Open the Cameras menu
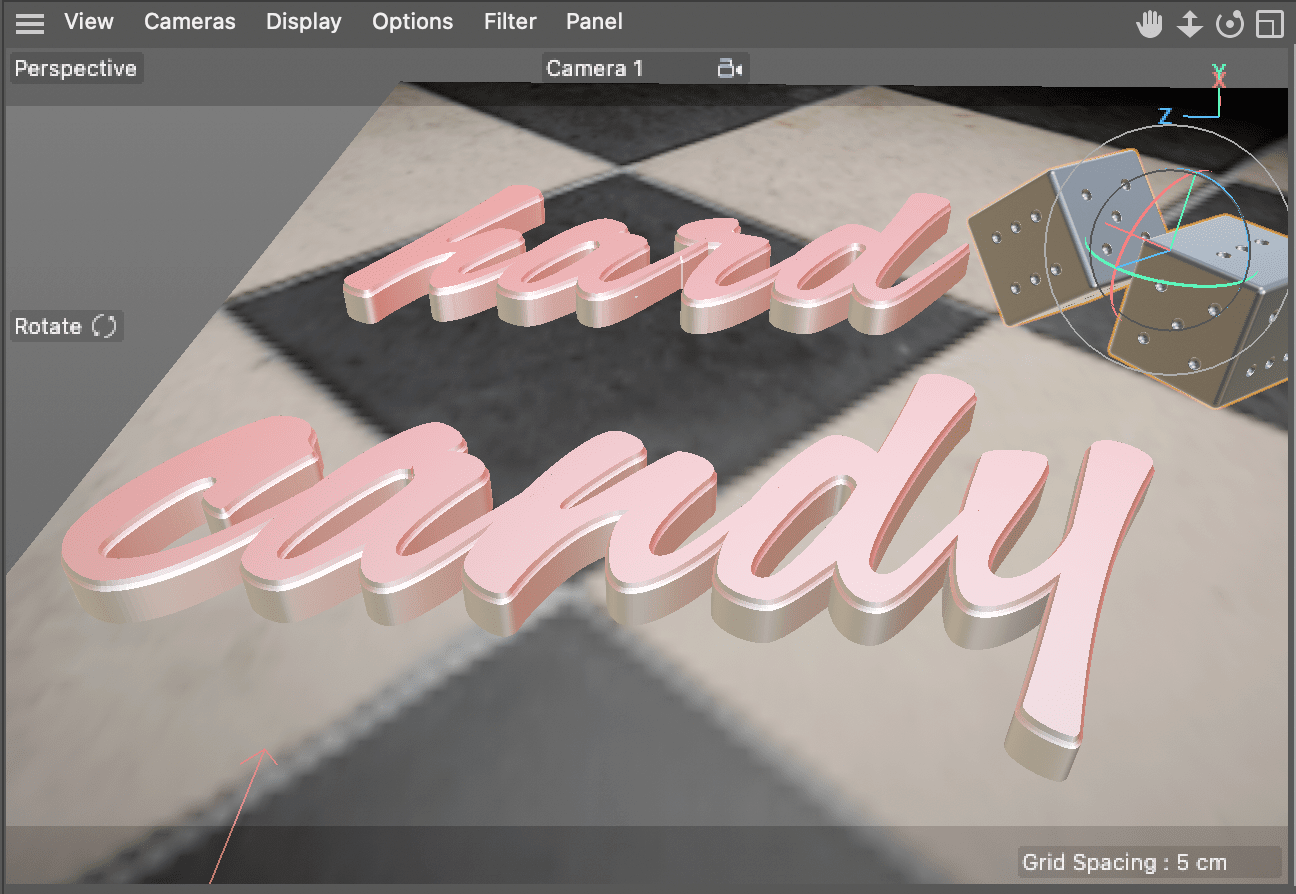The height and width of the screenshot is (894, 1296). [x=189, y=21]
